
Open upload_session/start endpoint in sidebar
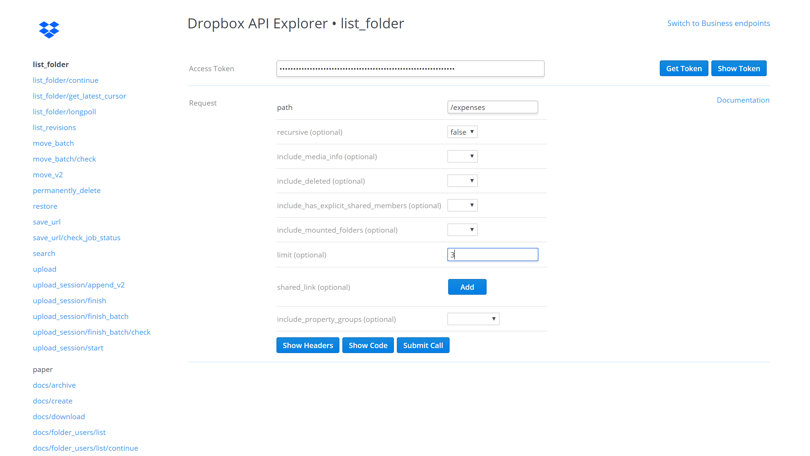click(x=68, y=348)
